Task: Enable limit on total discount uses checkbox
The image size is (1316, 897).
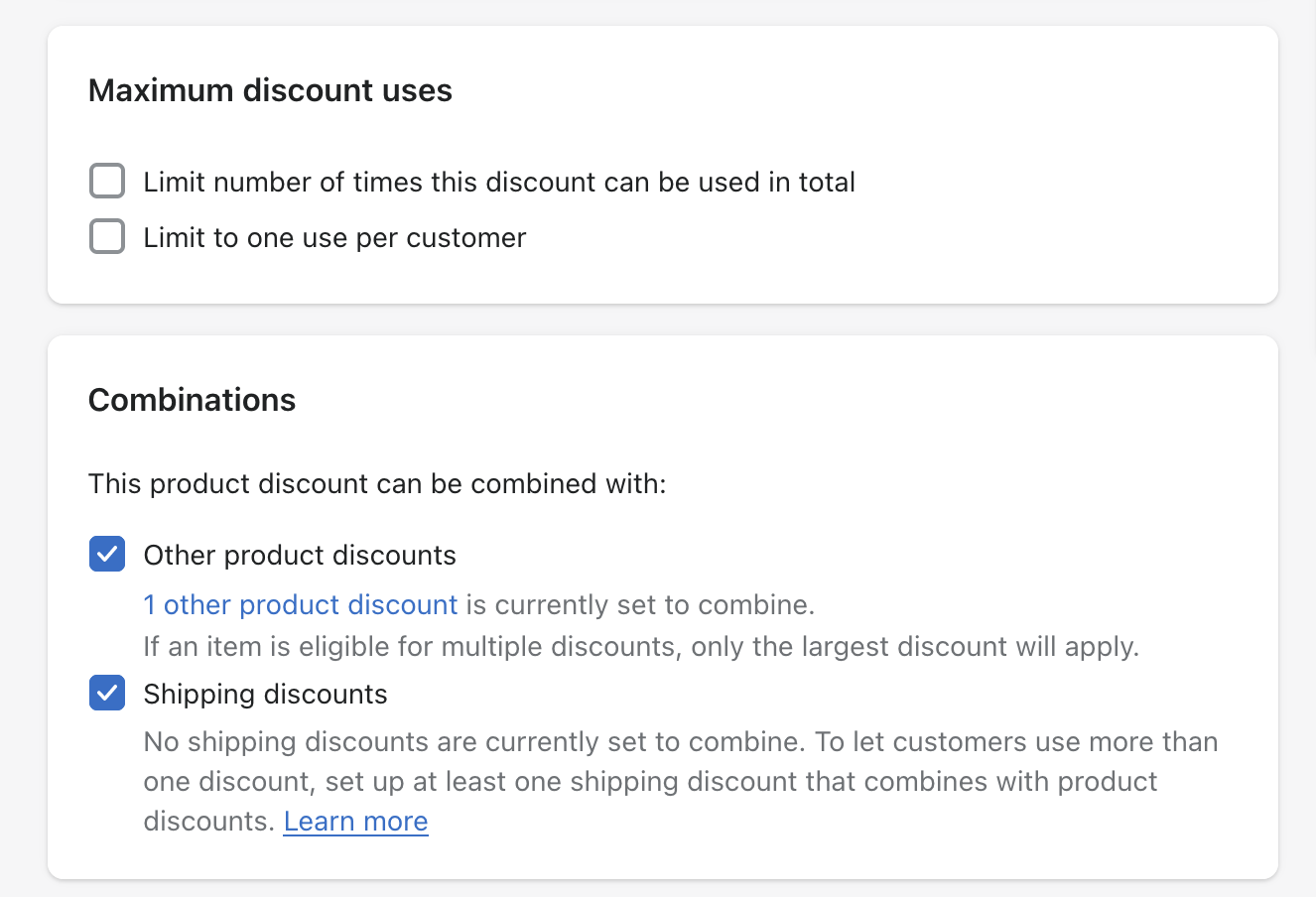Action: coord(107,182)
